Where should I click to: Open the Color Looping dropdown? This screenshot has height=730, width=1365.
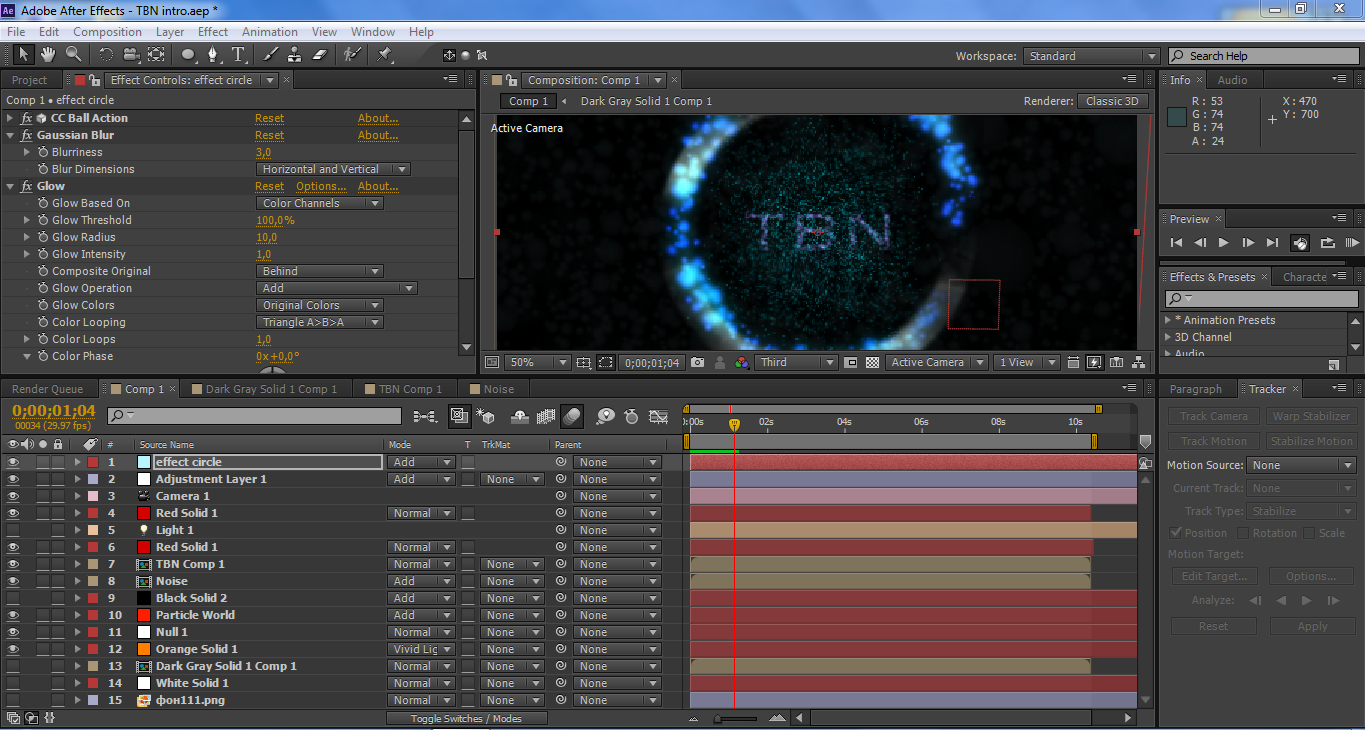[319, 322]
